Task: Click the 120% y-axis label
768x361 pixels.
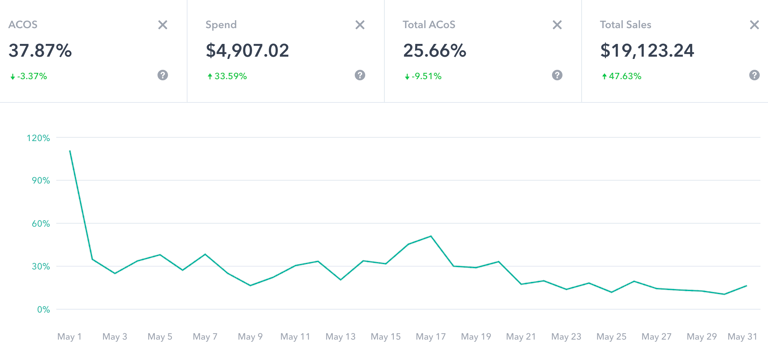Action: tap(40, 138)
